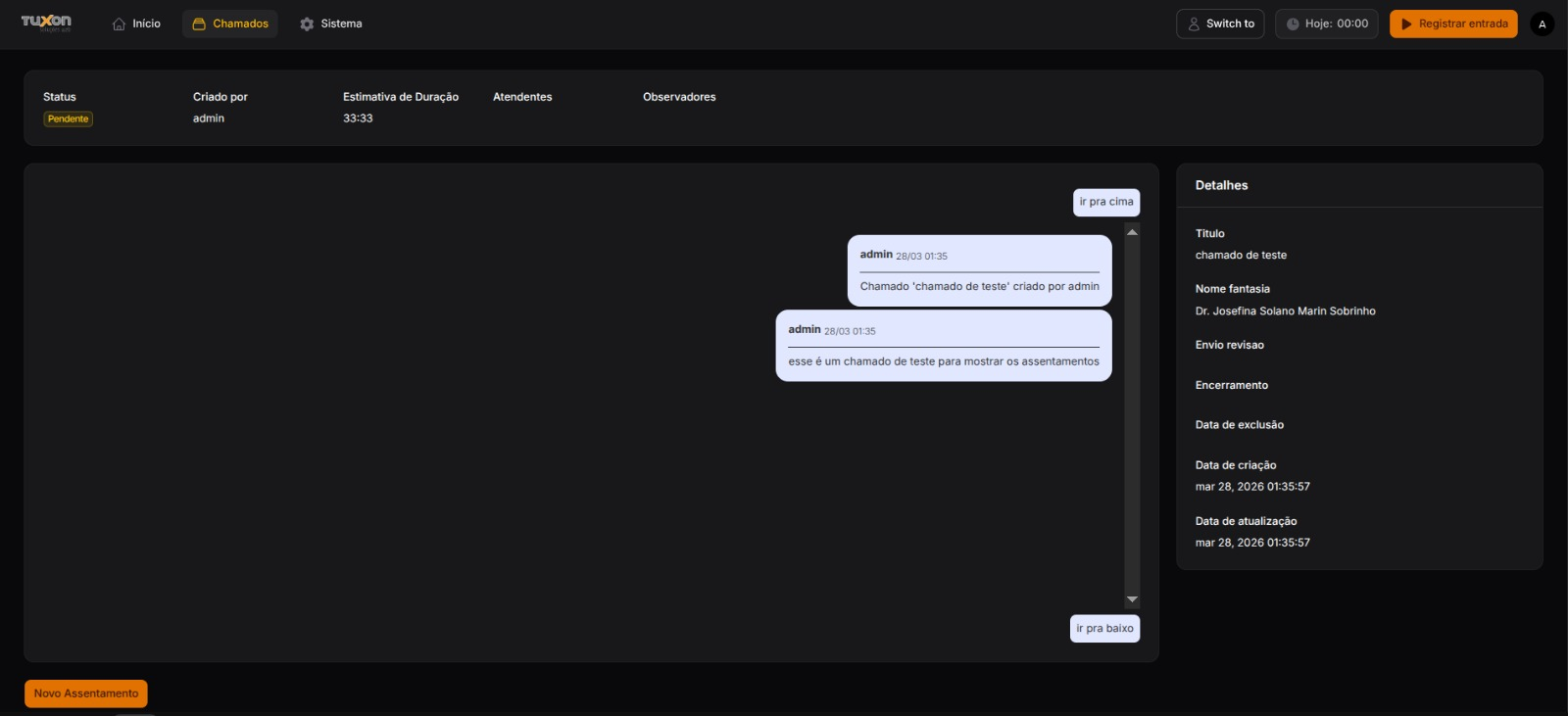
Task: Open the Início menu
Action: click(x=136, y=24)
